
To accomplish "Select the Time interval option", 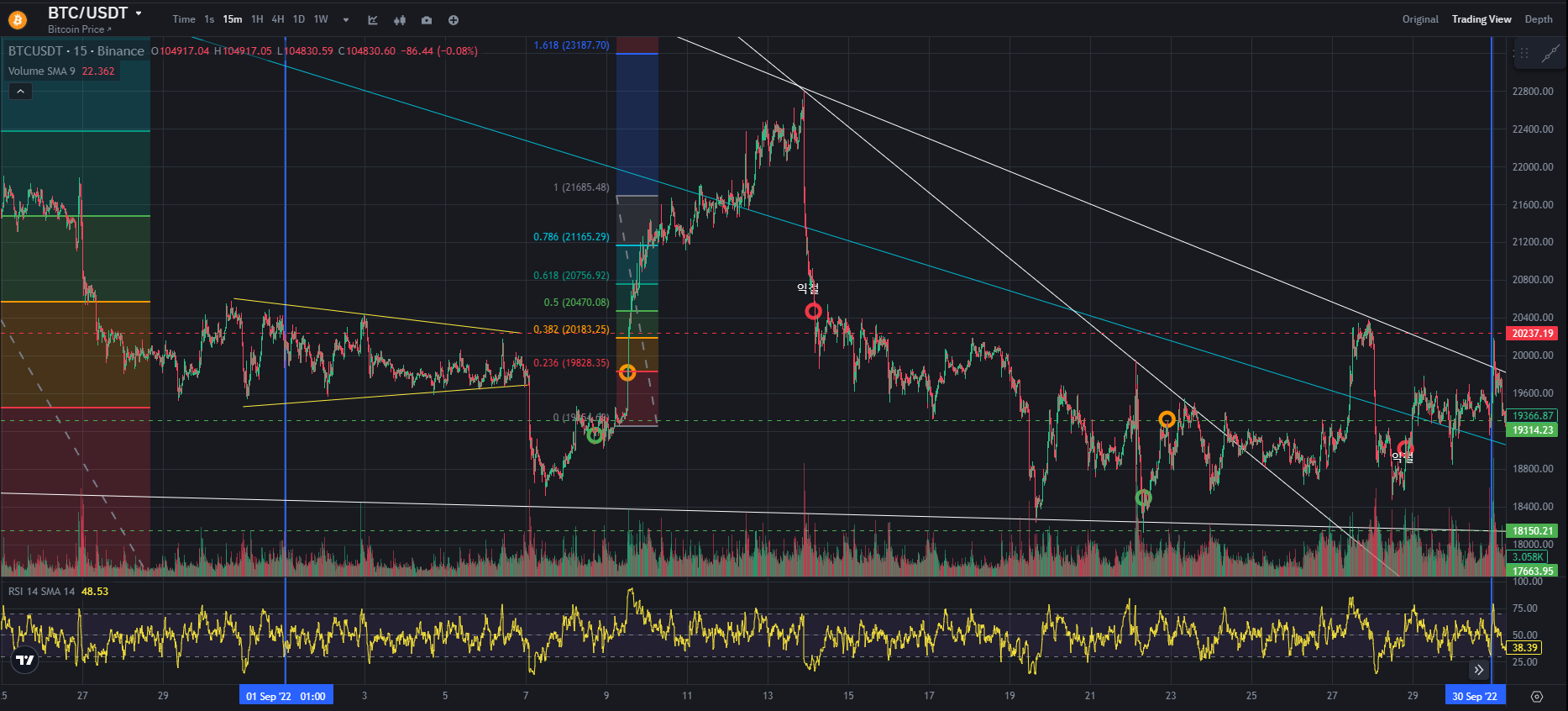I will tap(184, 19).
